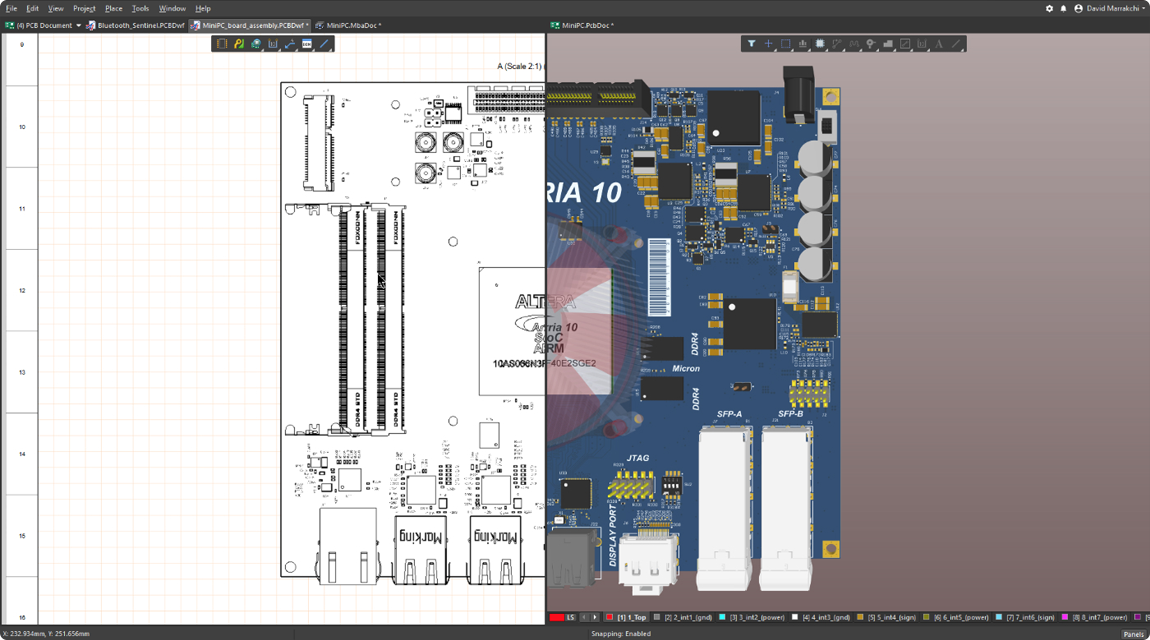Click the 'Snapping: Enabled' status text
Viewport: 1150px width, 640px height.
click(620, 634)
